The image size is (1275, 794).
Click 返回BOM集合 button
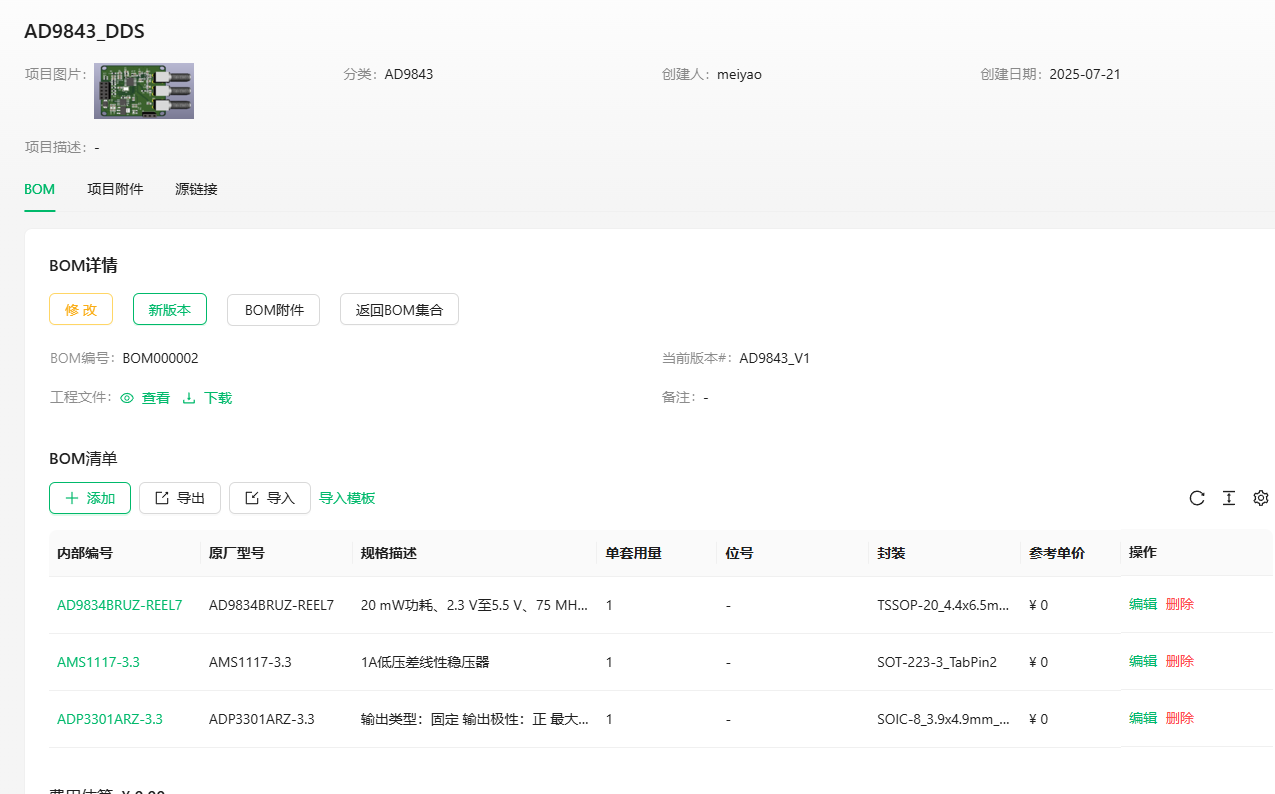(399, 309)
